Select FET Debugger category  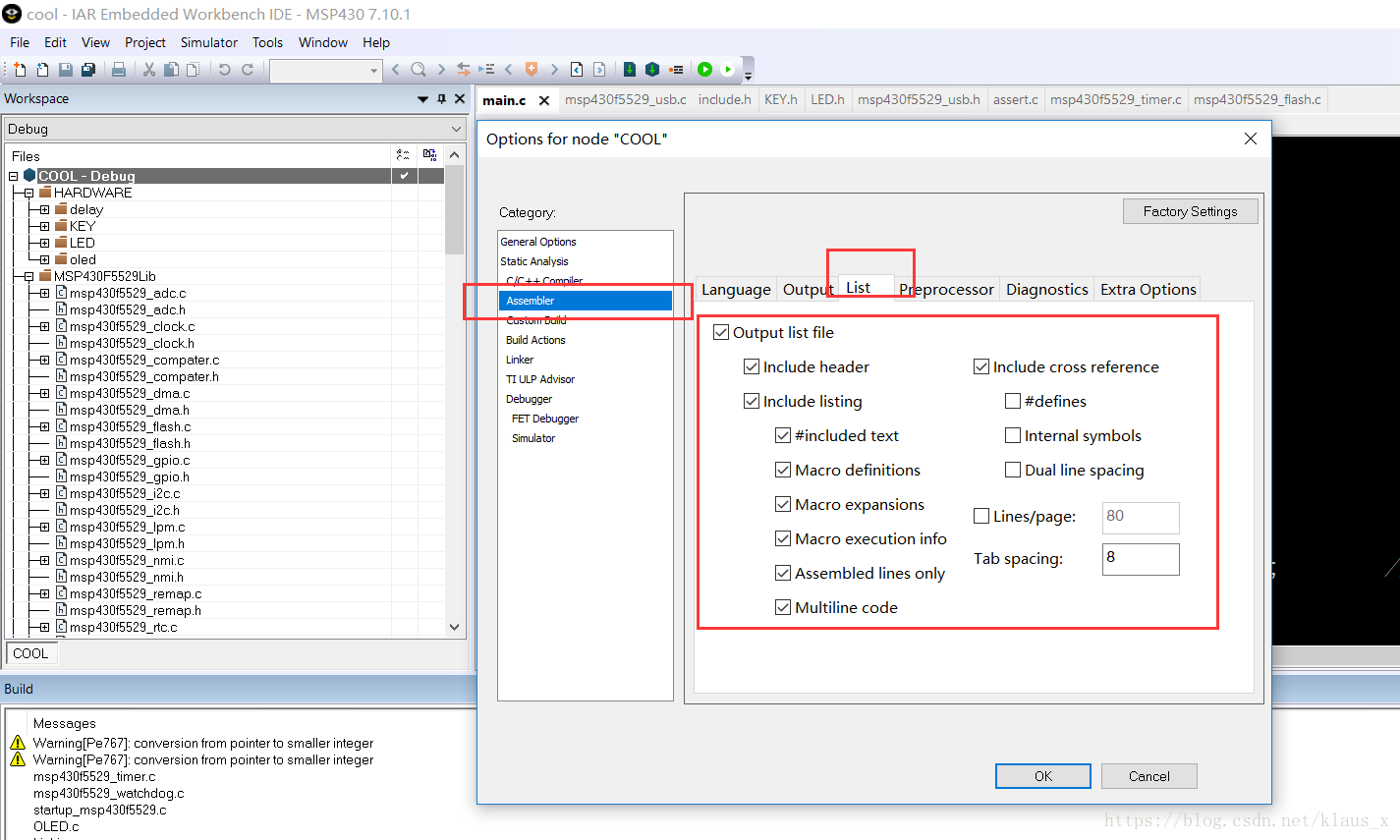[545, 419]
